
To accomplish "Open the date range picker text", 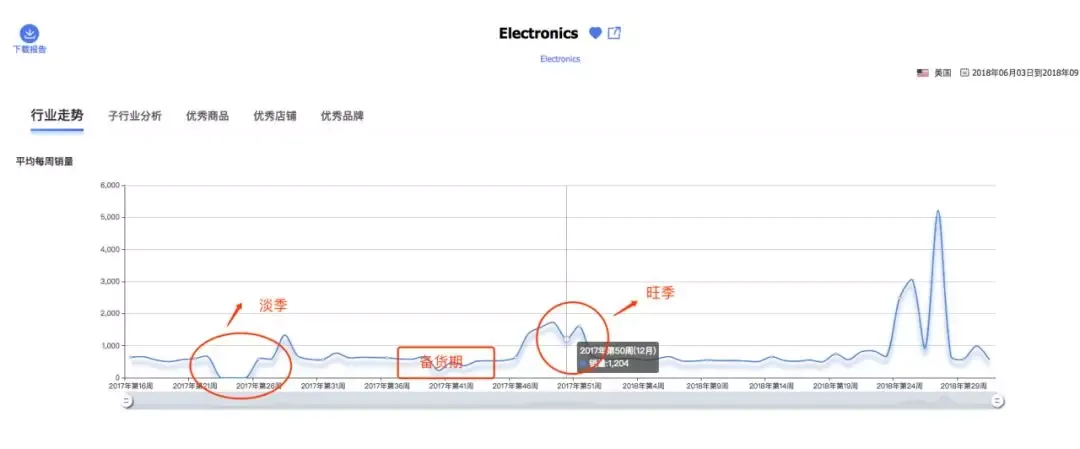I will (x=1026, y=73).
